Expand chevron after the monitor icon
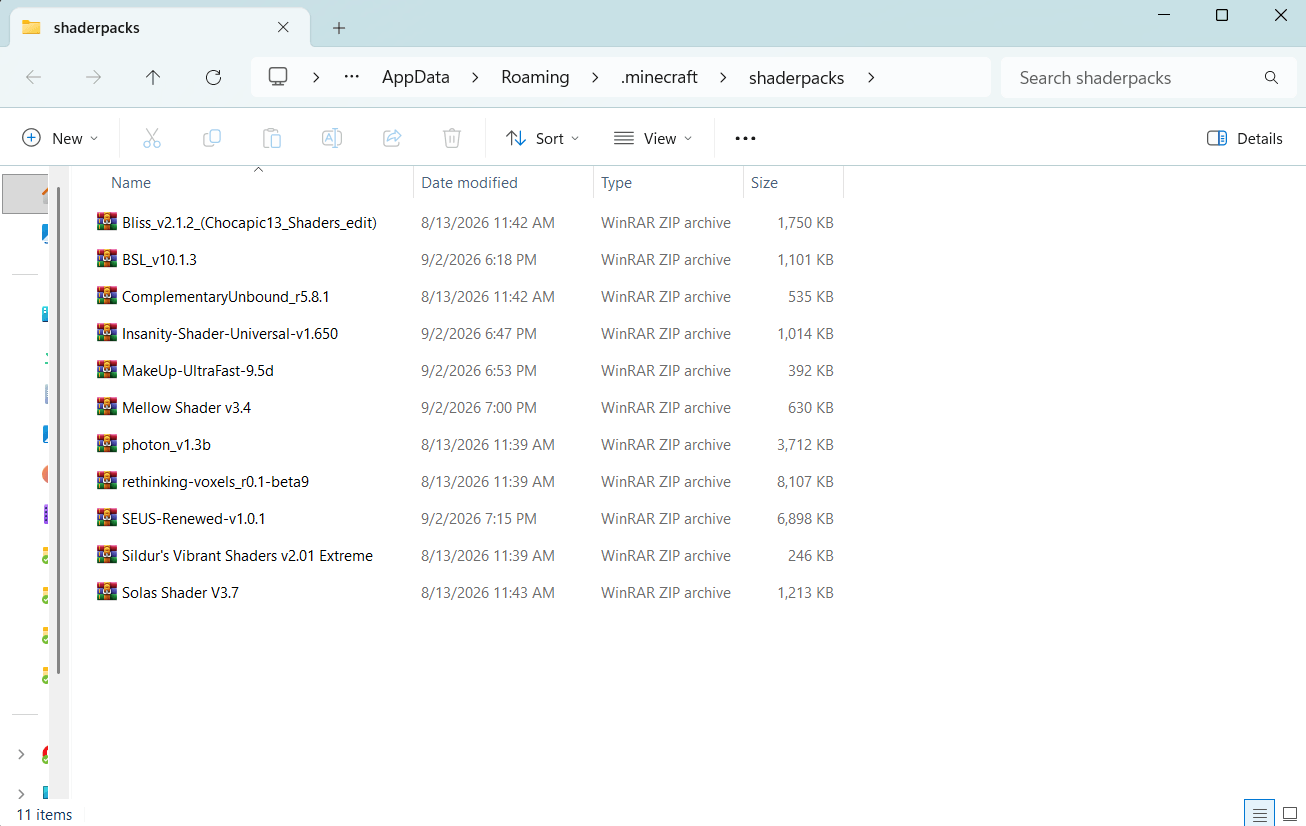 [x=316, y=77]
